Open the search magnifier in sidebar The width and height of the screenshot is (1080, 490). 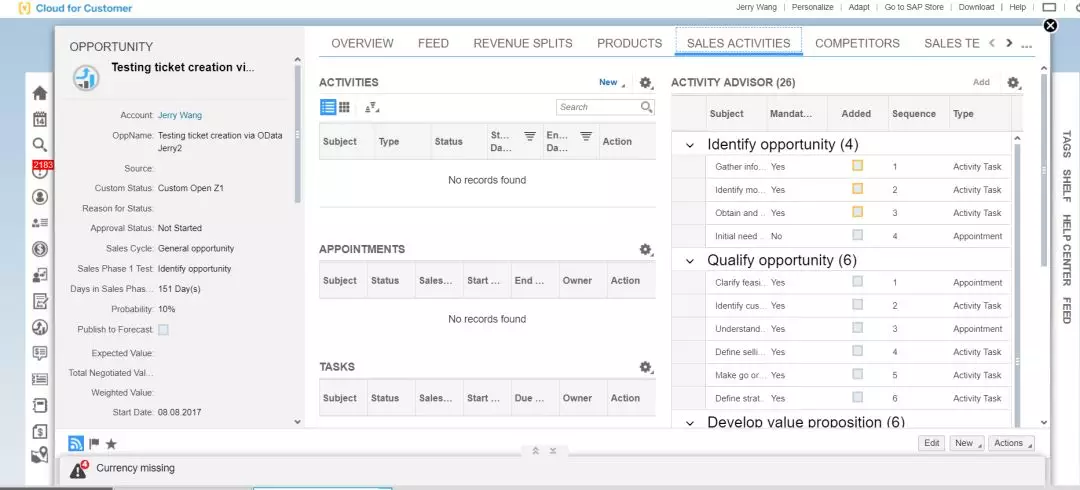(40, 145)
